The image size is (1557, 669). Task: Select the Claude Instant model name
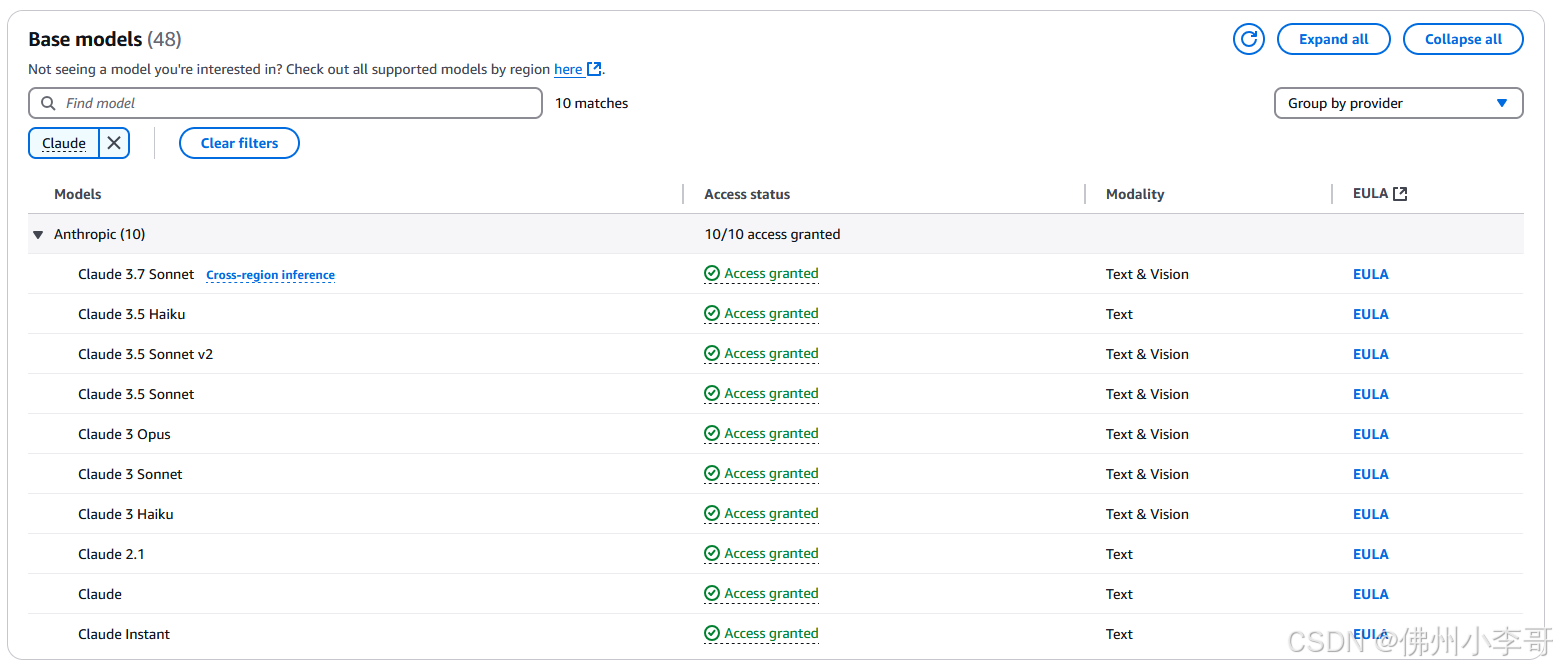124,634
